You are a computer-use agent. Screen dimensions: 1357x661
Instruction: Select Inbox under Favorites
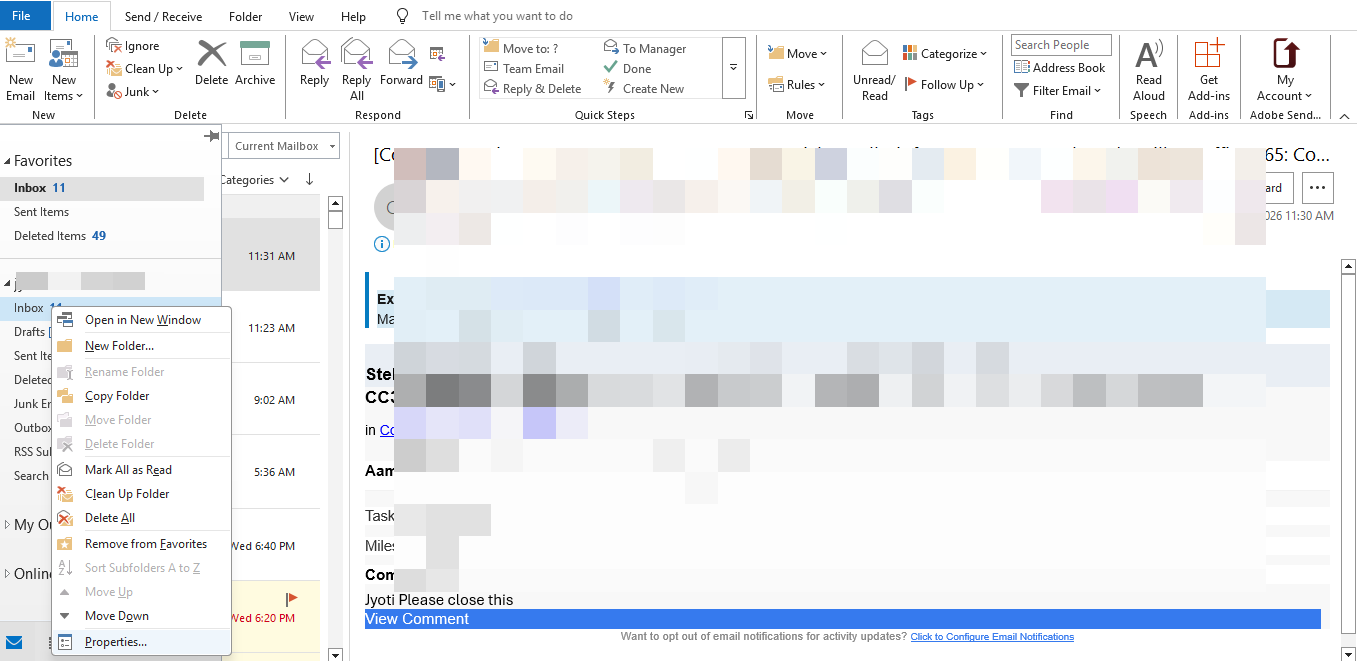click(102, 188)
